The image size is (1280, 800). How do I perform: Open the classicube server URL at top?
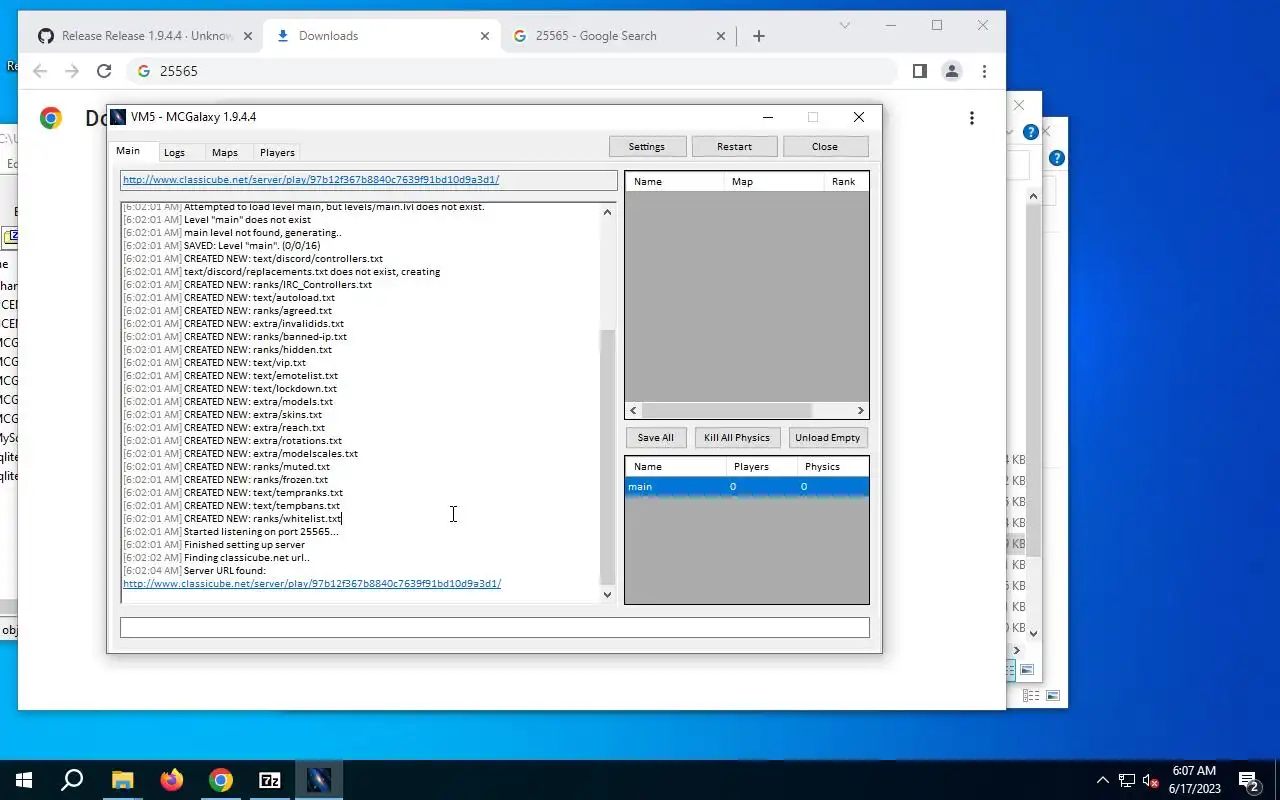tap(311, 180)
